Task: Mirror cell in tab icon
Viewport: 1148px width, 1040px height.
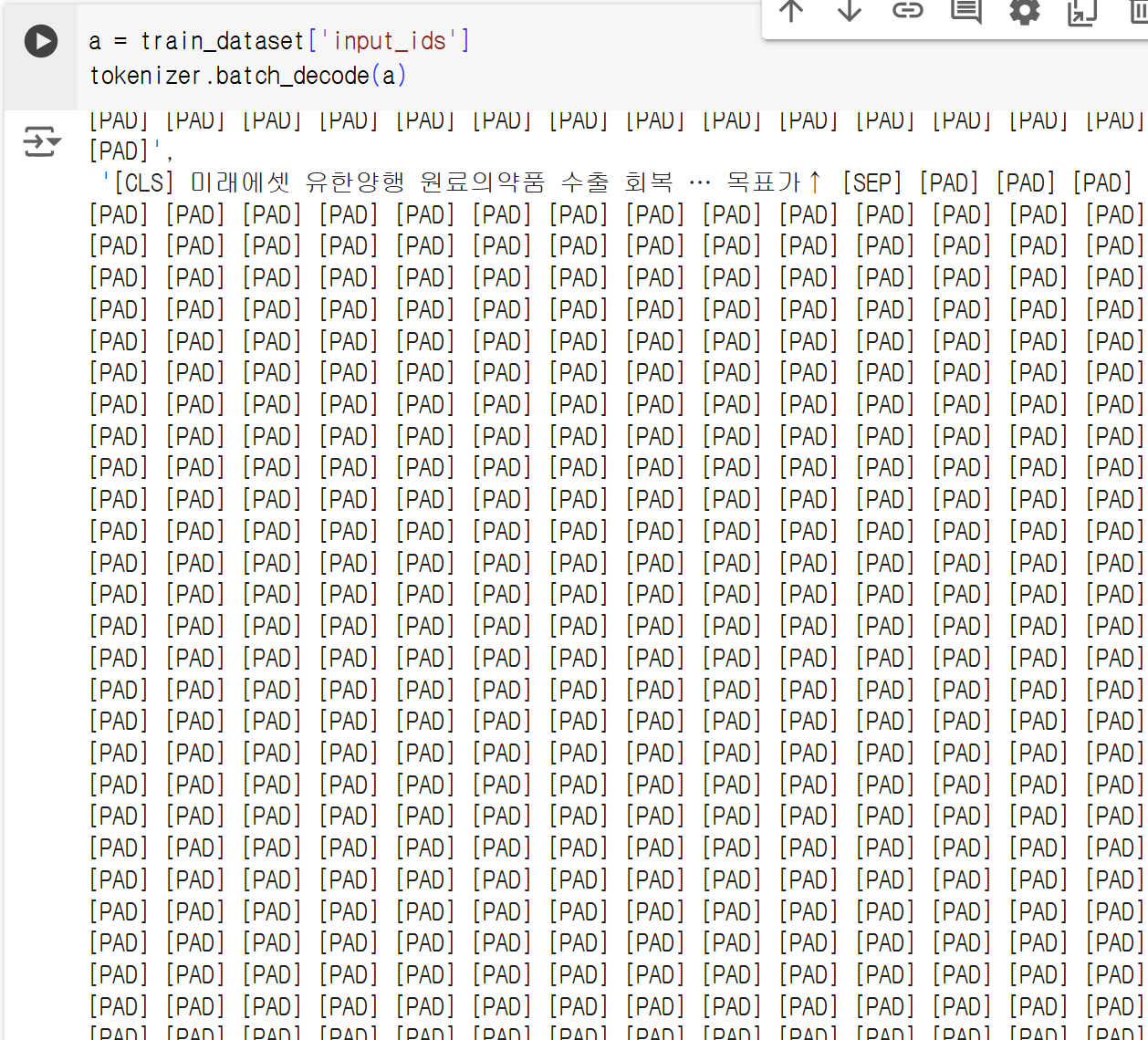Action: tap(1082, 11)
